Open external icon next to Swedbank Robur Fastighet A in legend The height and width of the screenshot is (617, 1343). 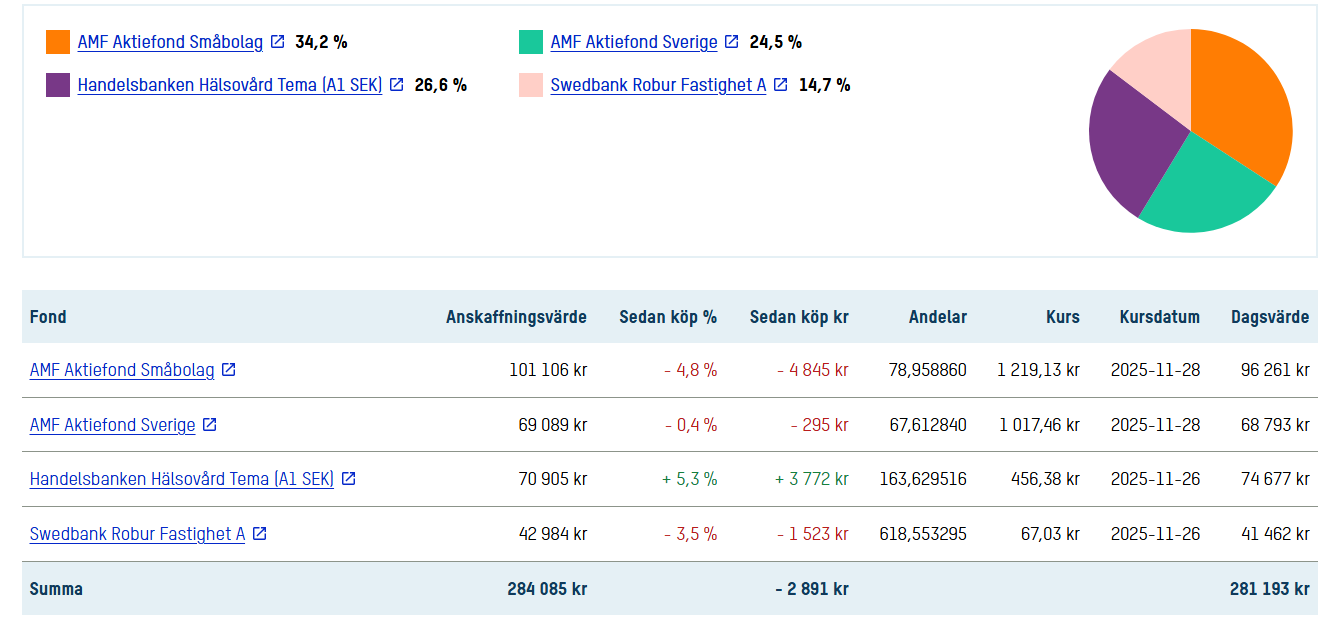(x=781, y=85)
